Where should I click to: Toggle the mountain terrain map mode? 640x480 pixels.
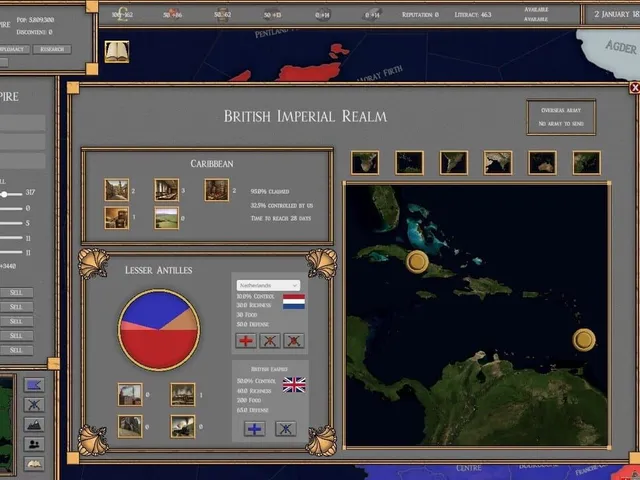[x=34, y=424]
